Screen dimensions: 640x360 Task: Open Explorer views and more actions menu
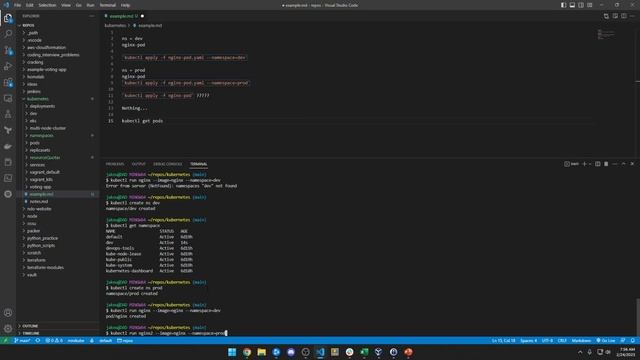(92, 16)
